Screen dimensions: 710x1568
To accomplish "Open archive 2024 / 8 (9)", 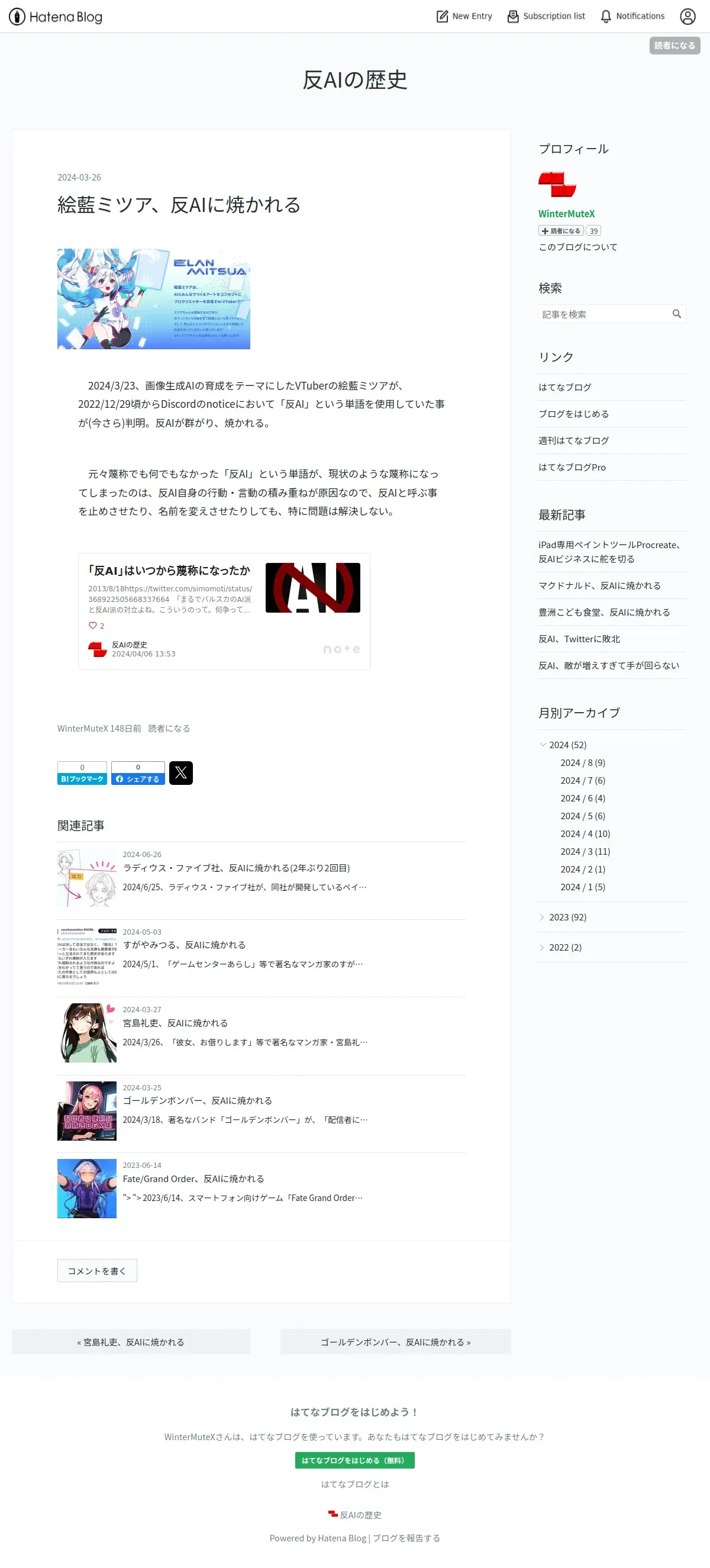I will coord(582,763).
